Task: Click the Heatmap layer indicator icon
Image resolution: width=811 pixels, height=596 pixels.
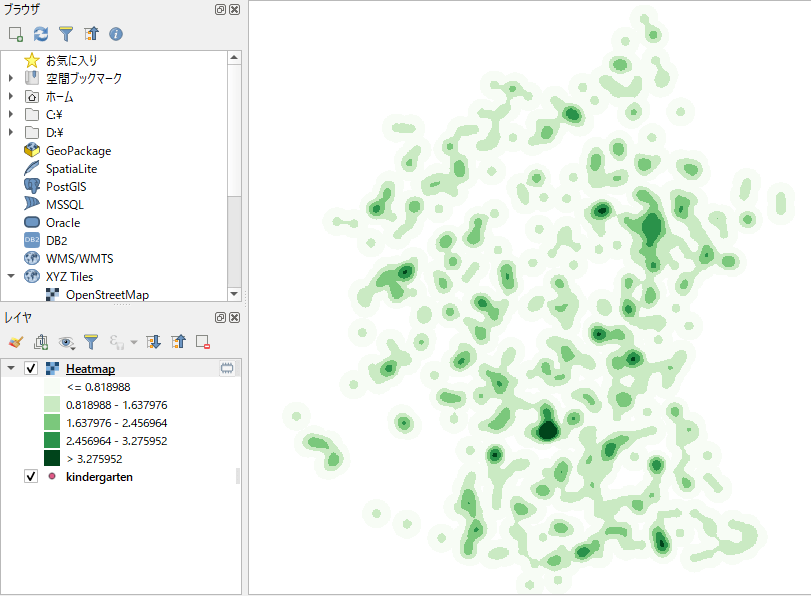Action: pyautogui.click(x=227, y=368)
